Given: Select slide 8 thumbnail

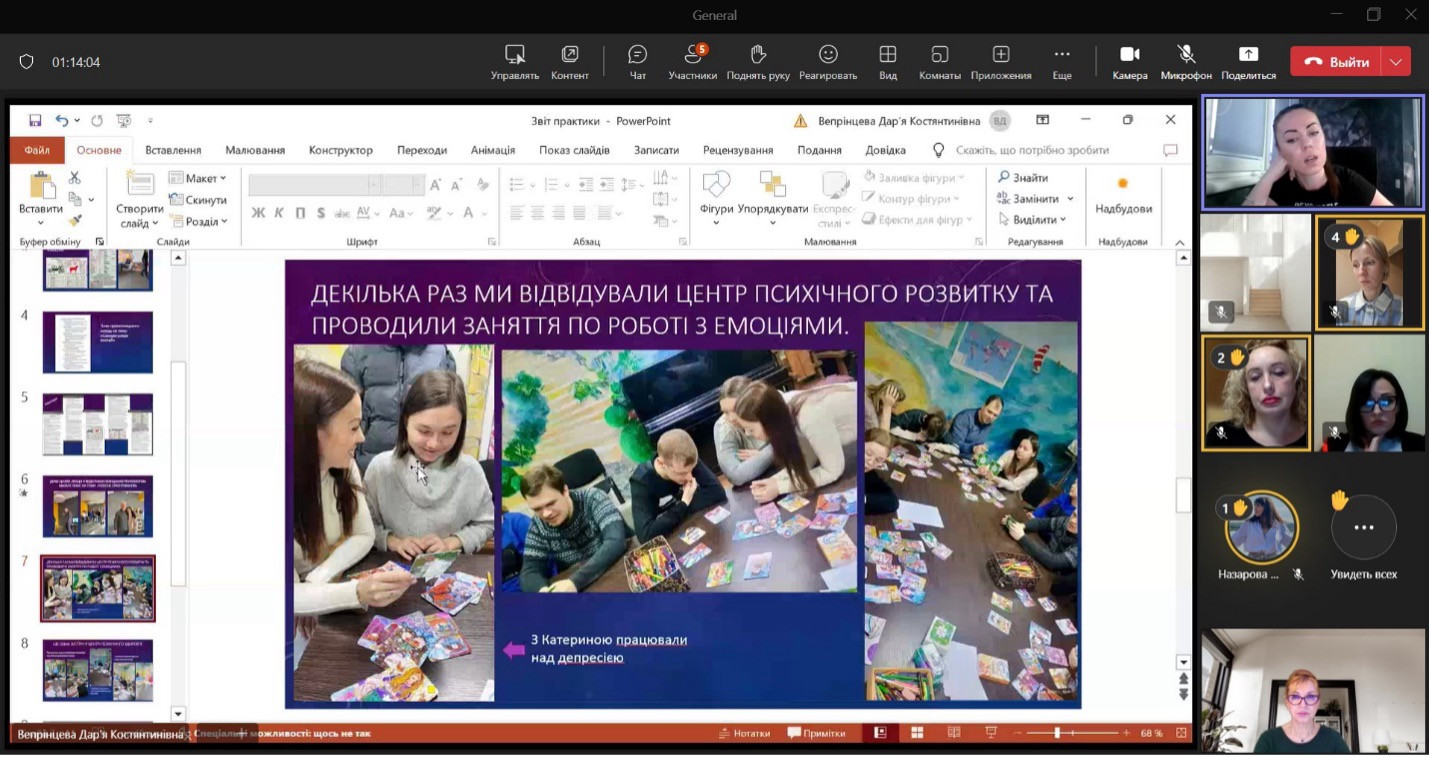Looking at the screenshot, I should (98, 669).
